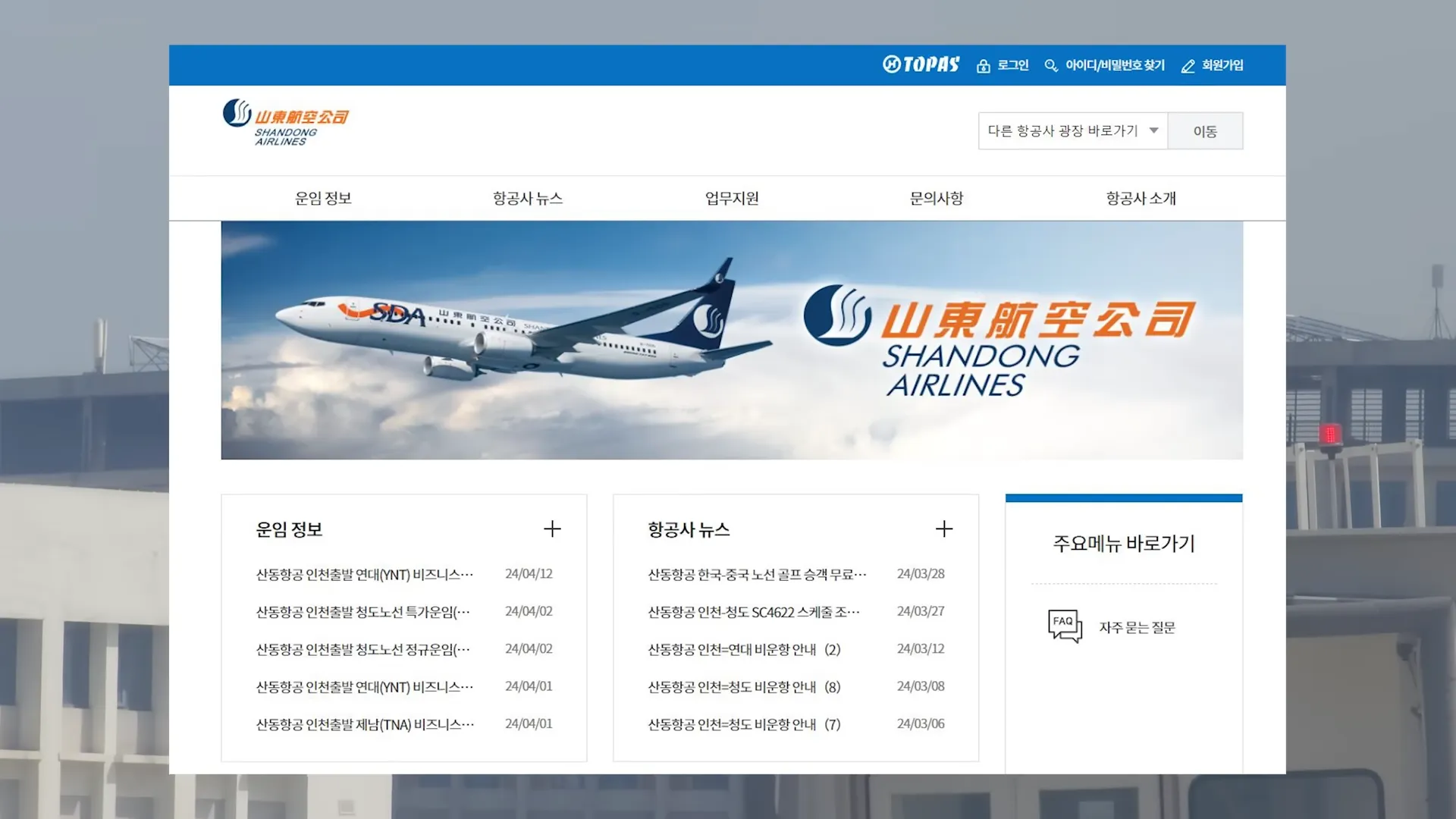The image size is (1456, 819).
Task: Open the 항공사 소개 menu
Action: tap(1141, 199)
